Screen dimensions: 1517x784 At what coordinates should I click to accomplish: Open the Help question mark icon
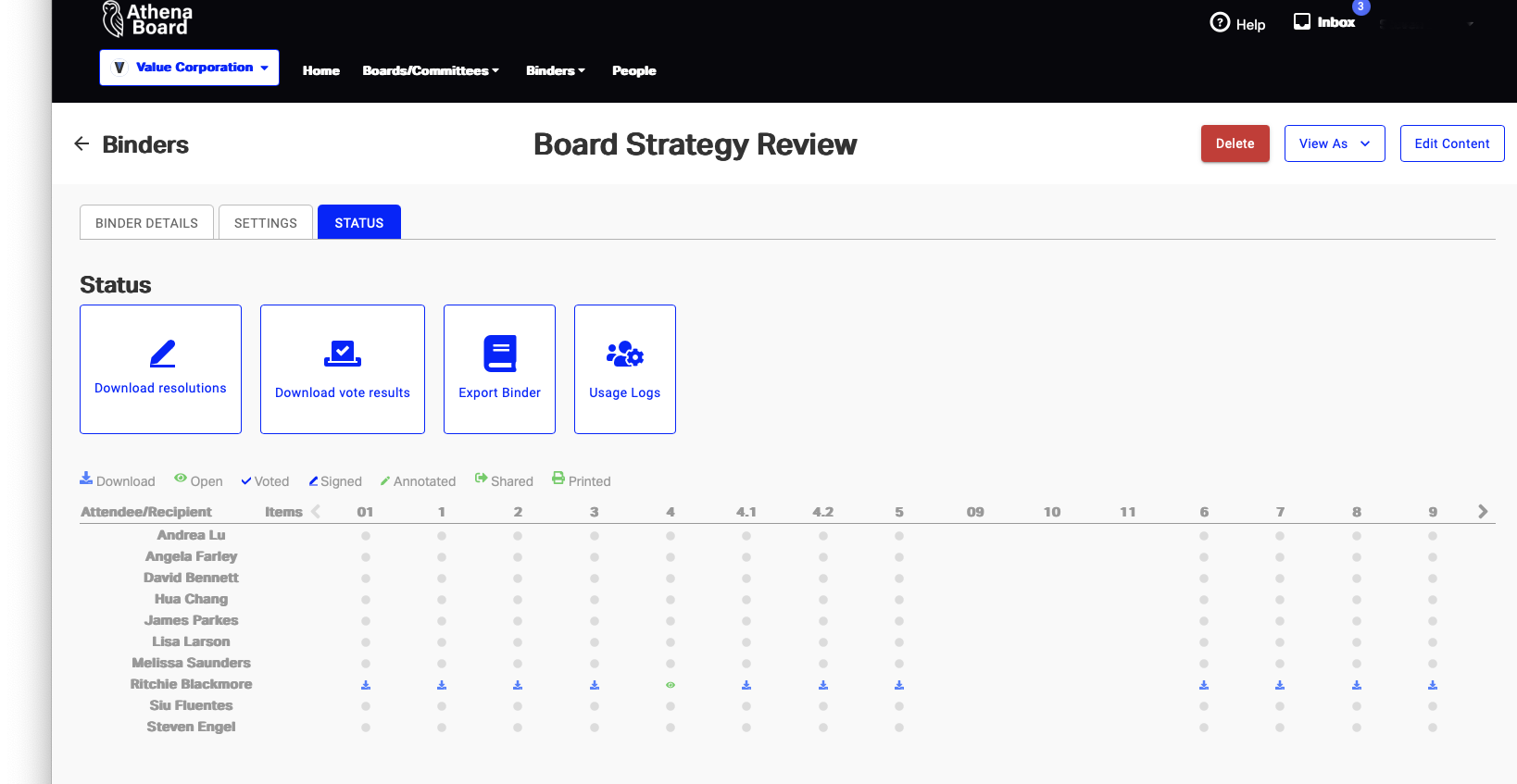[1220, 22]
